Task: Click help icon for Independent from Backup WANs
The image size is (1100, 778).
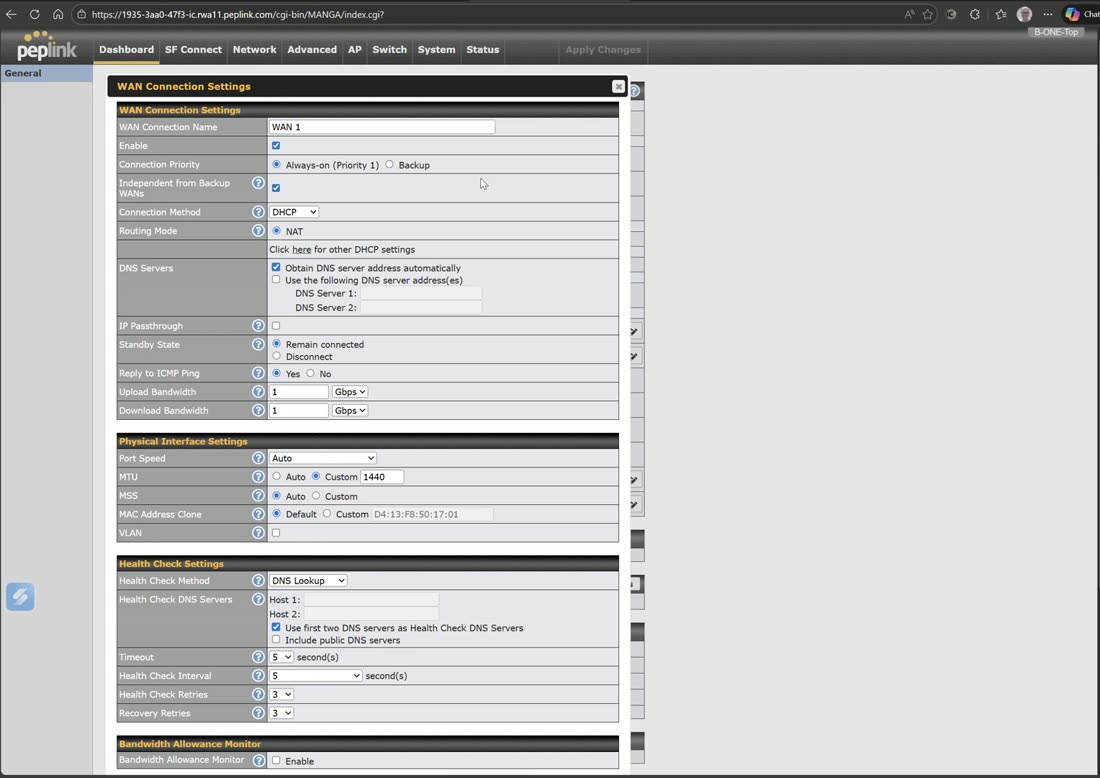Action: click(x=258, y=183)
